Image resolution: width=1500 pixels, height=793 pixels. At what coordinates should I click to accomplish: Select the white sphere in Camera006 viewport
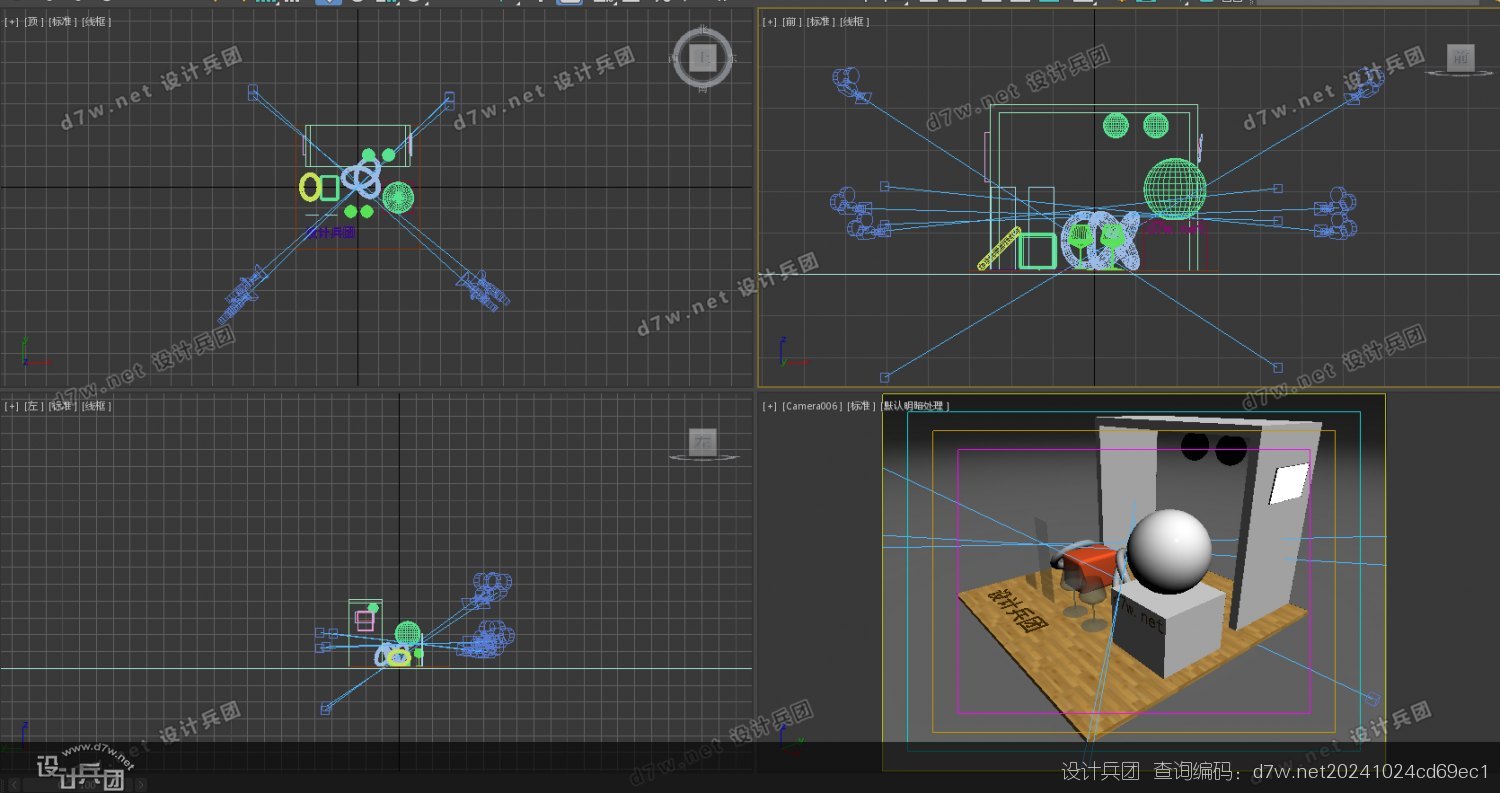click(x=1169, y=551)
